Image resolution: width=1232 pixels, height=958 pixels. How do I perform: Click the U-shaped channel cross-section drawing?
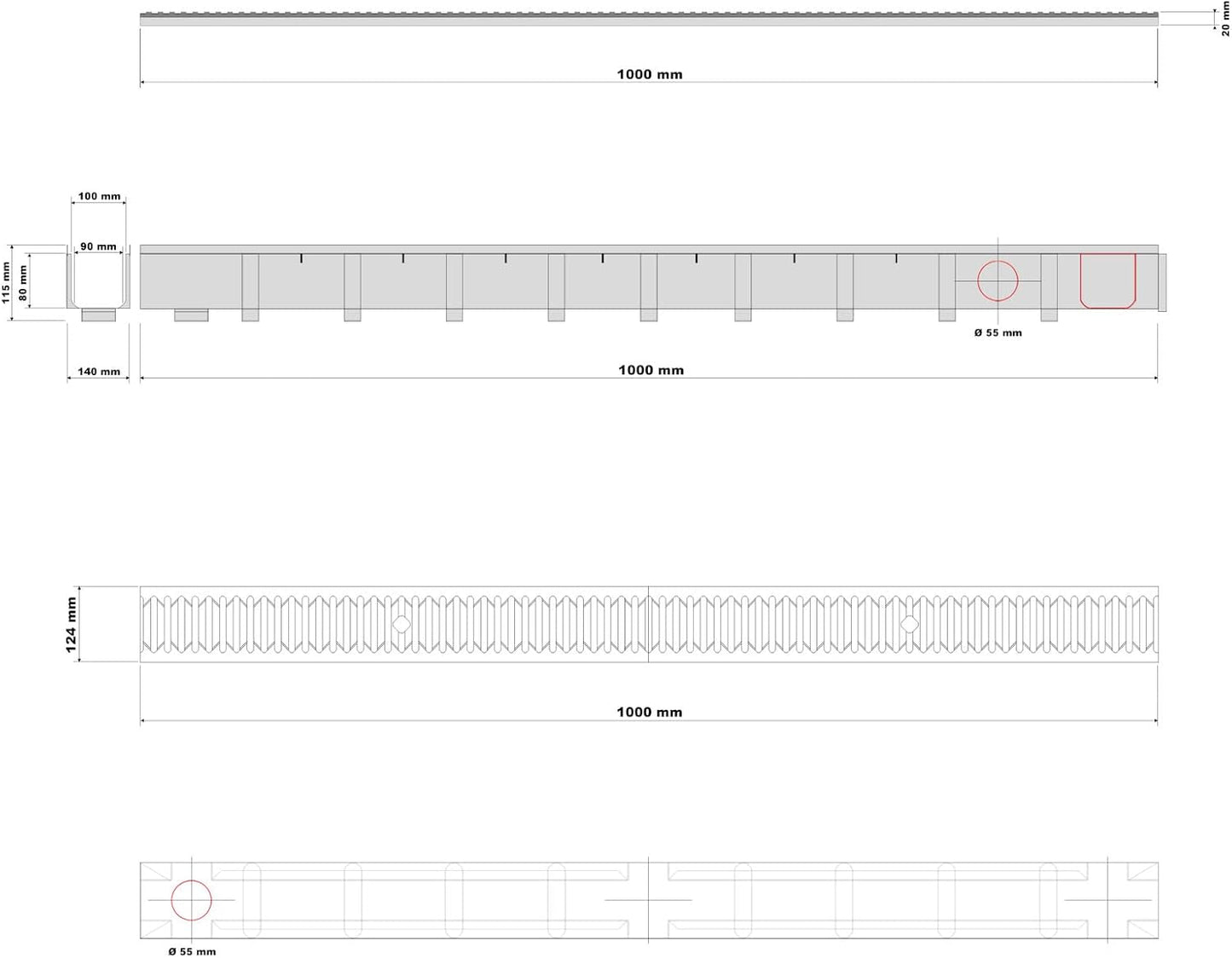(98, 282)
